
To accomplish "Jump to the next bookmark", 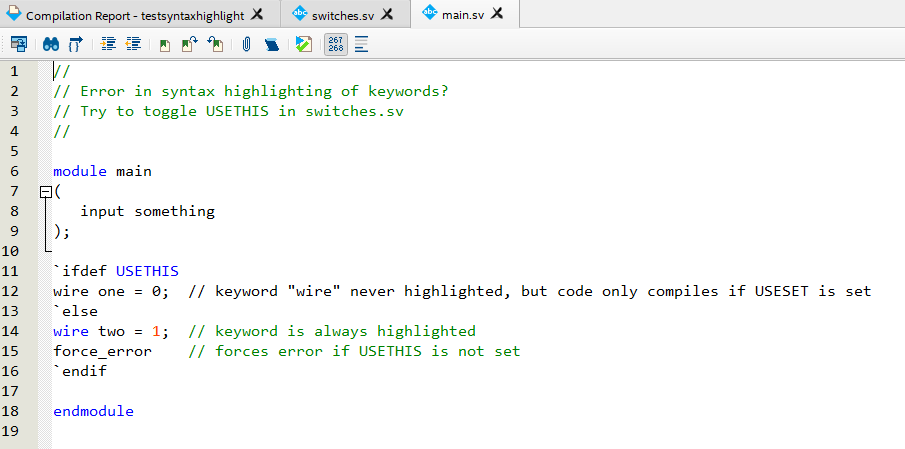I will [190, 44].
